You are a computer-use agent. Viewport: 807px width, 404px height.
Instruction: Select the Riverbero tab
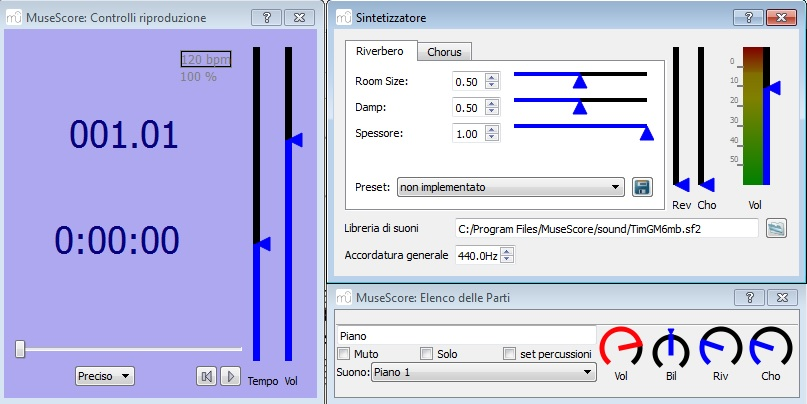379,50
